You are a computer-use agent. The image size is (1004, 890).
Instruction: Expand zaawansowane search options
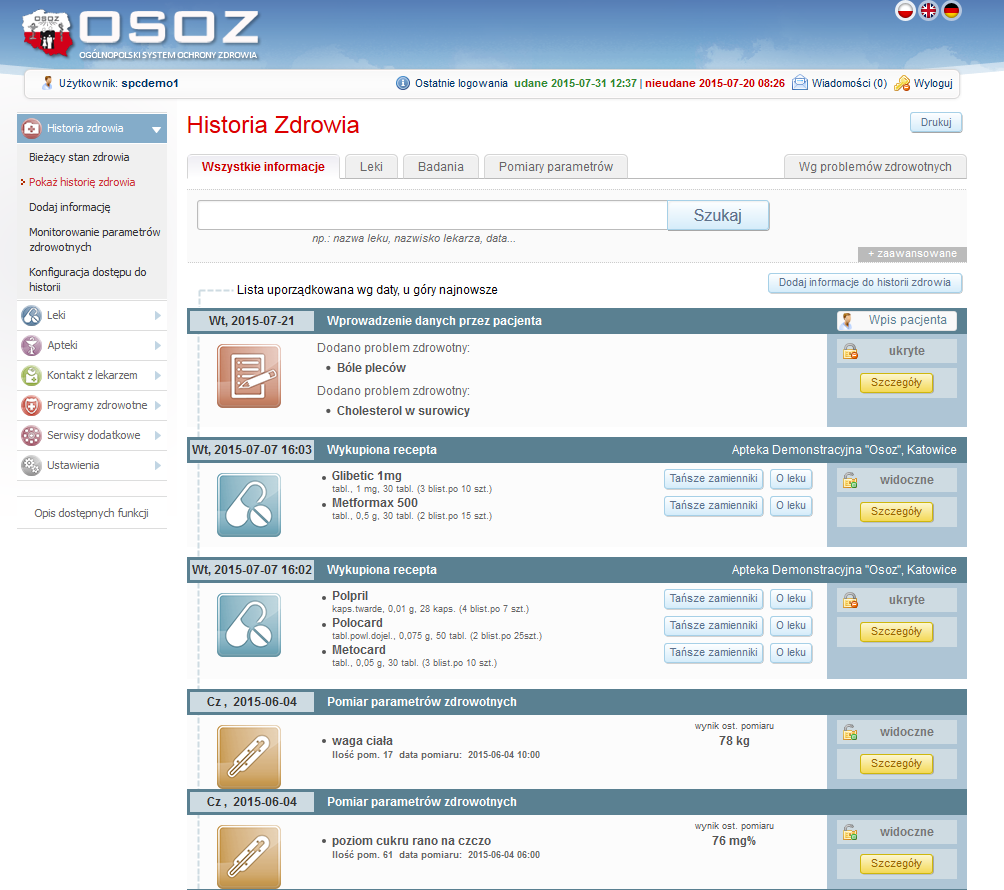click(911, 254)
